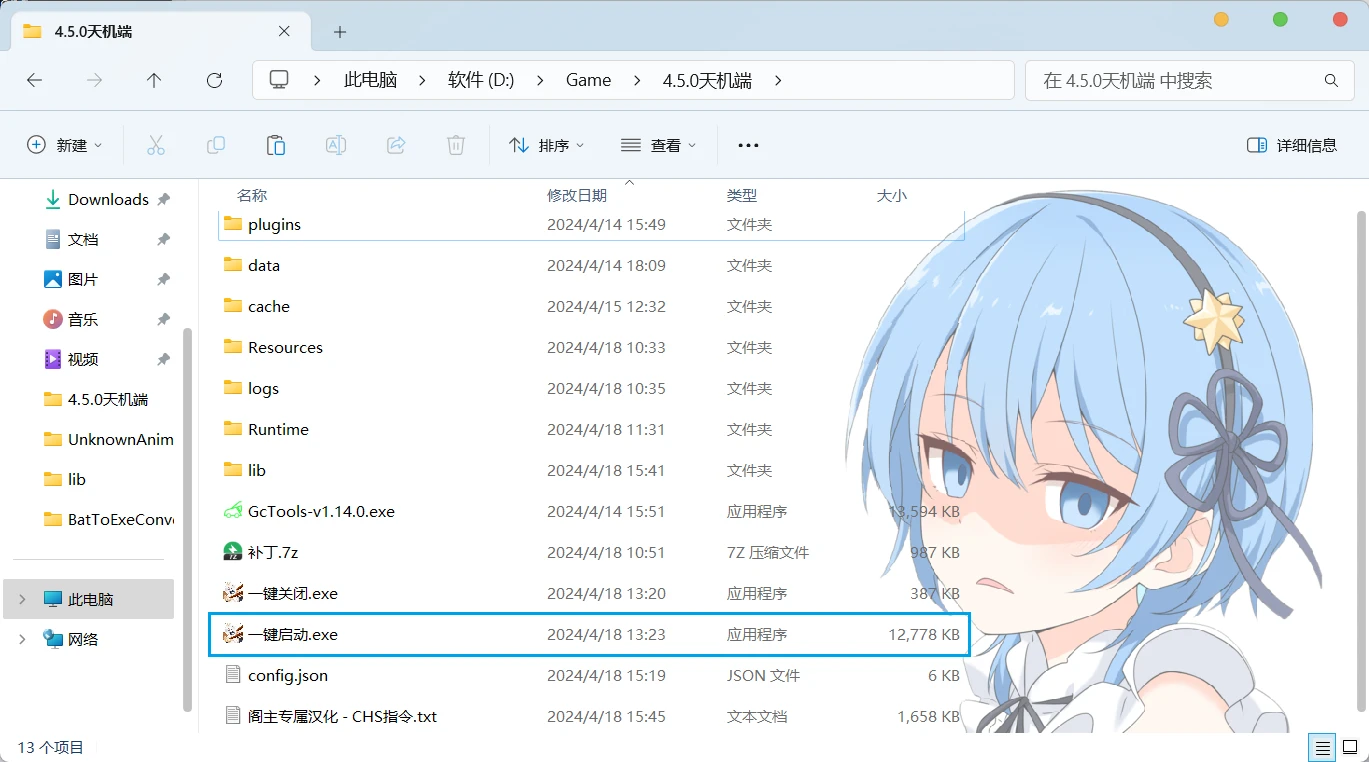This screenshot has height=762, width=1369.
Task: Click the 补丁.7z archive icon
Action: click(233, 552)
